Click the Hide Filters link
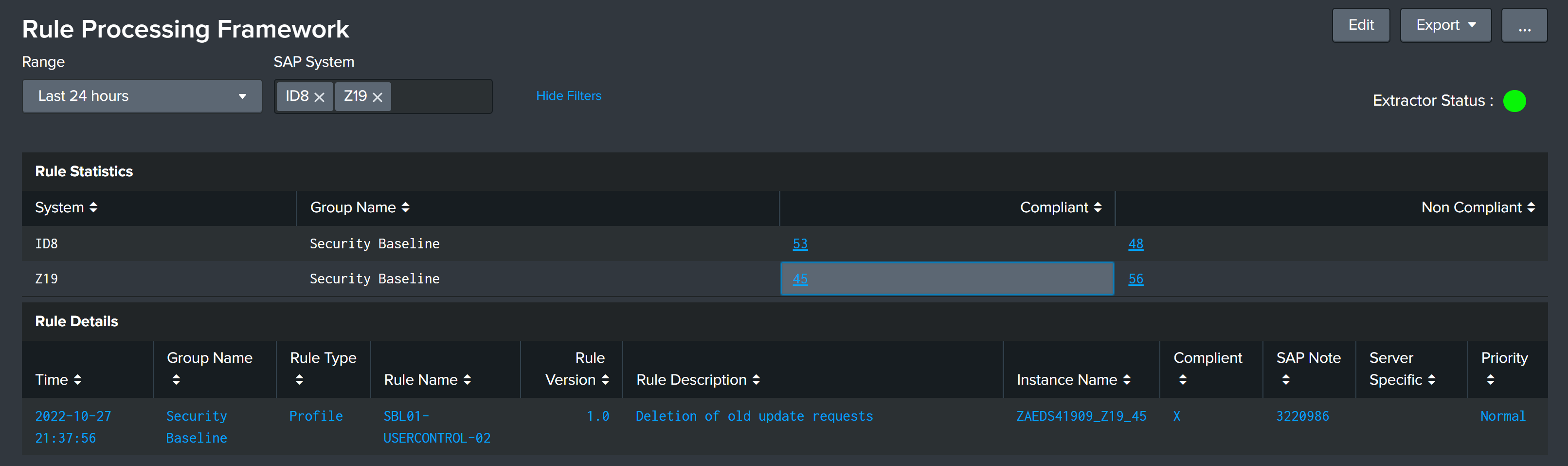The height and width of the screenshot is (466, 1568). [x=568, y=95]
